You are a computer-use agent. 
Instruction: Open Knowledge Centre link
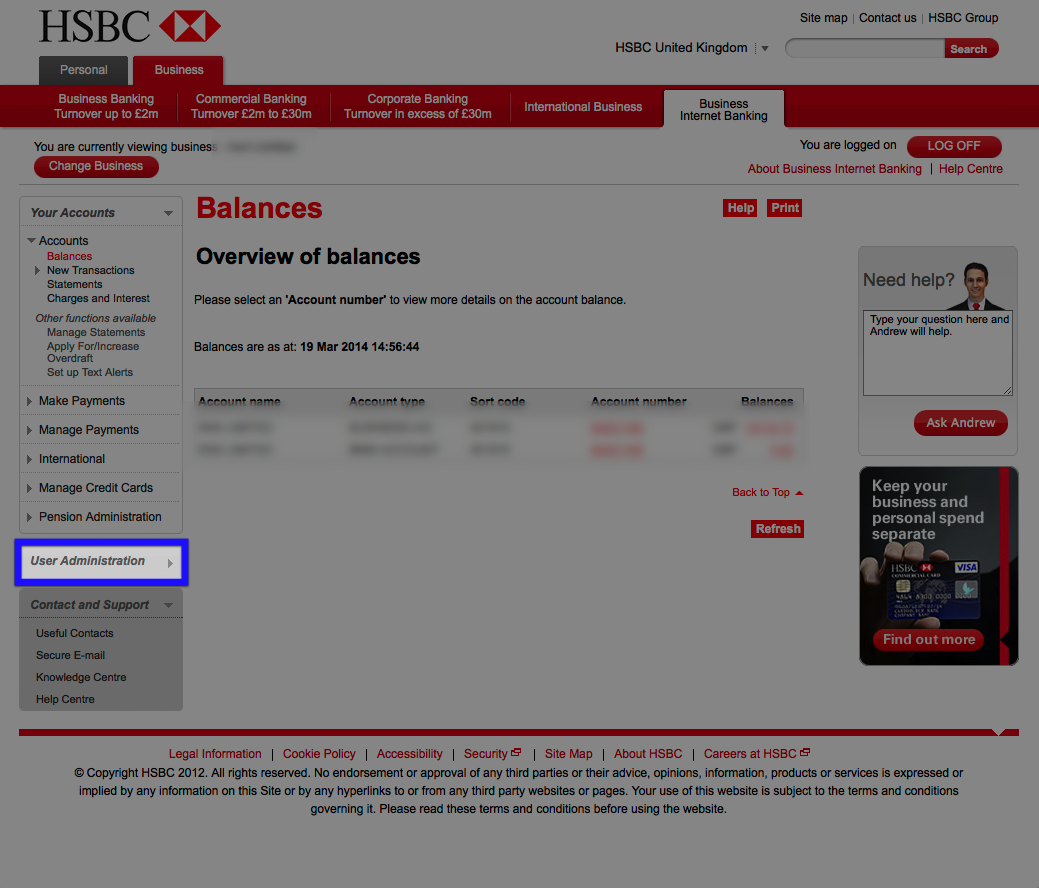tap(81, 677)
